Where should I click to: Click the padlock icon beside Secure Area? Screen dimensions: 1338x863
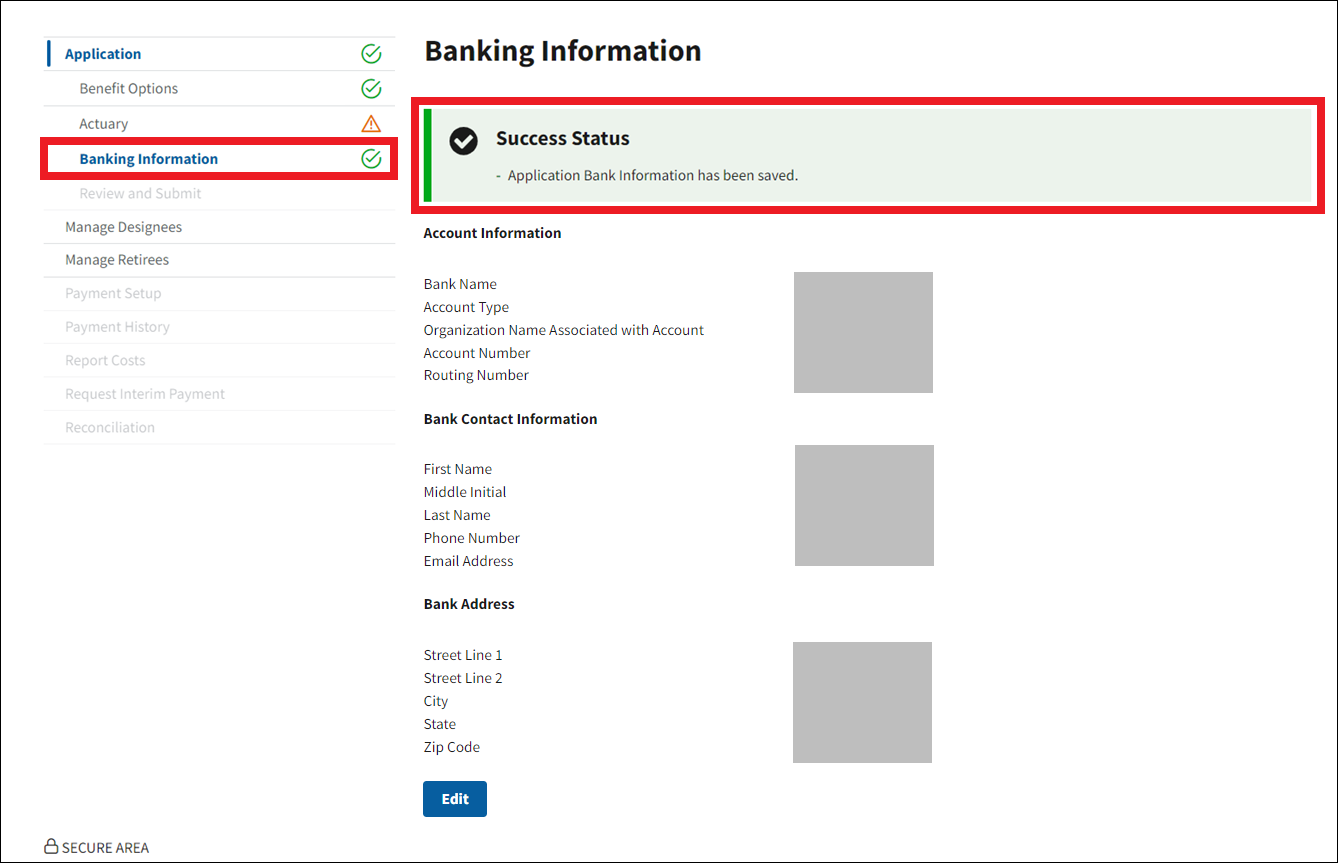(x=51, y=847)
